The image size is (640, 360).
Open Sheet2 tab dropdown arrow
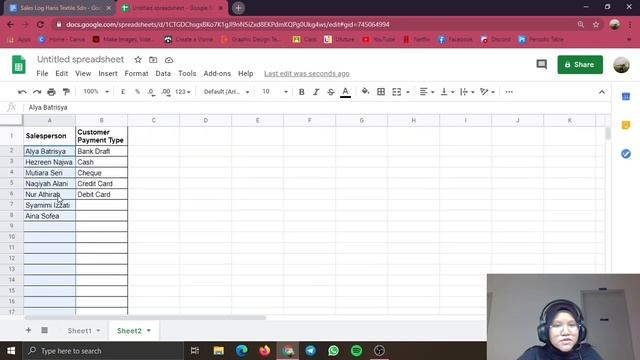[149, 331]
